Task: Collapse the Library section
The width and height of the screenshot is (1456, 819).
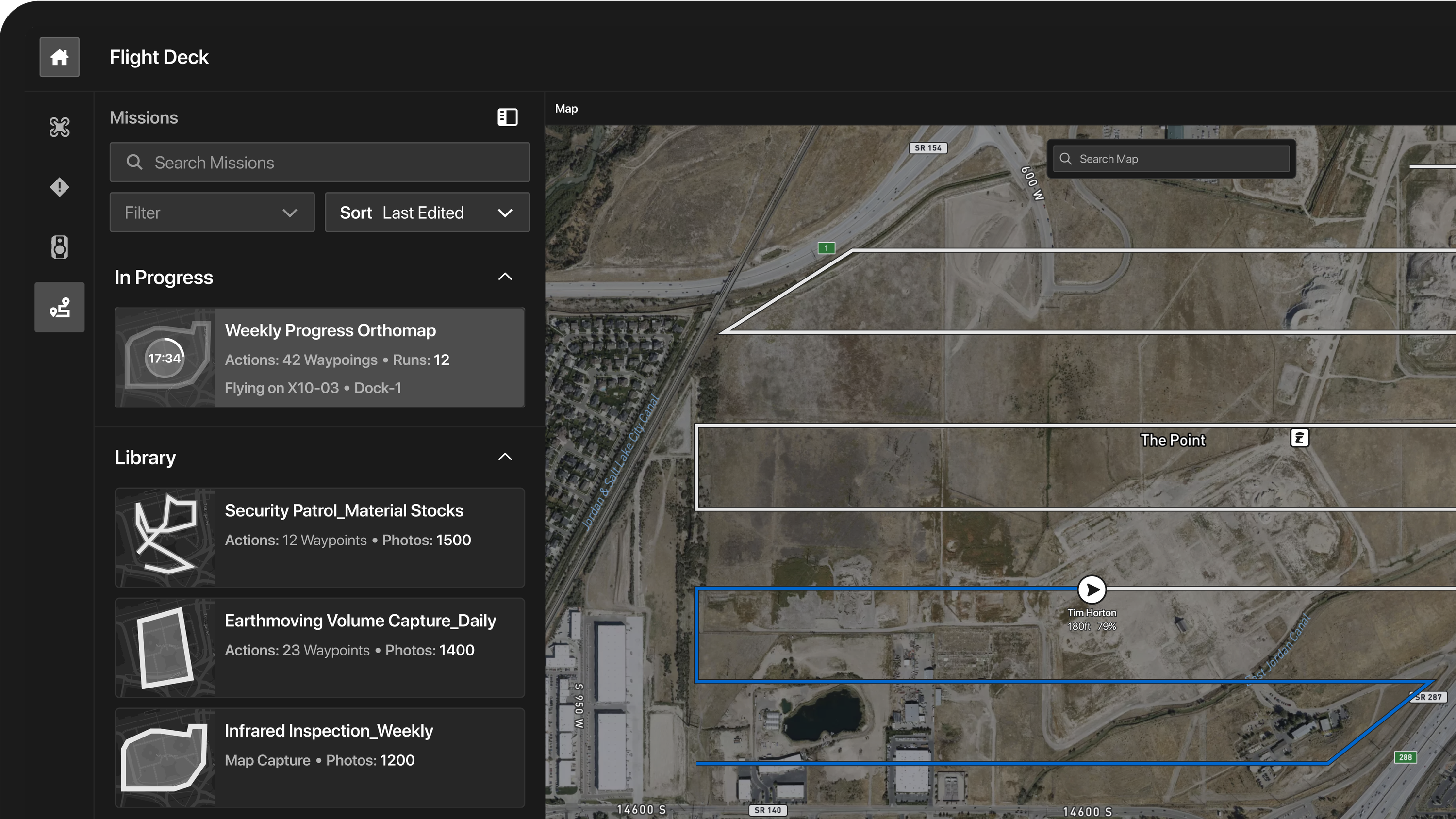Action: click(505, 457)
